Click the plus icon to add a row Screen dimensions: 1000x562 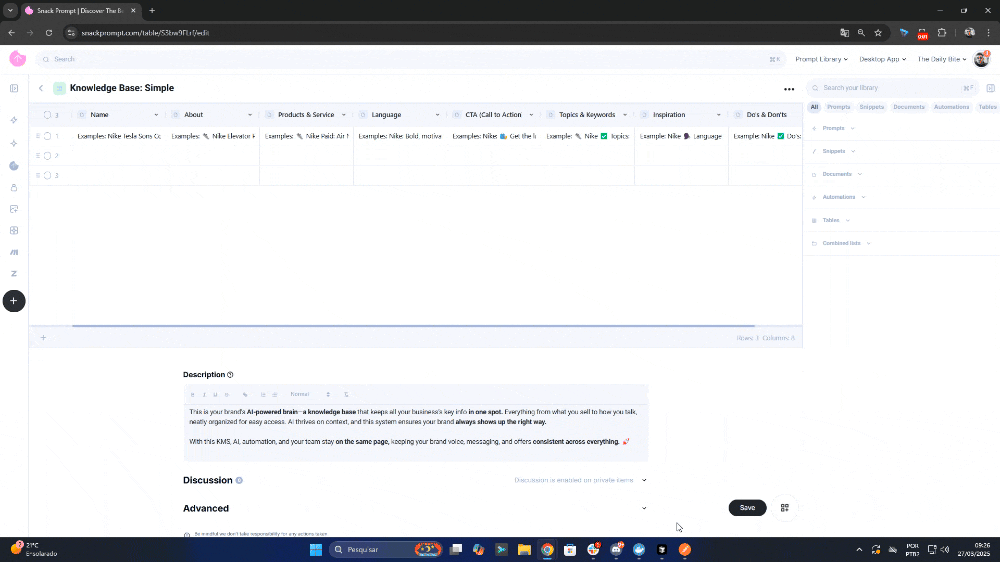tap(43, 337)
